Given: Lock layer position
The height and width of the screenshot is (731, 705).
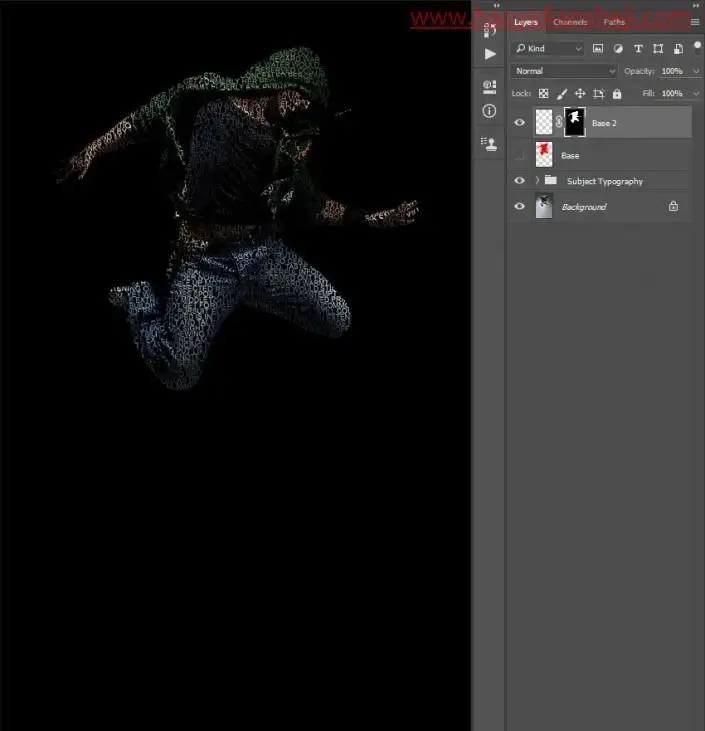Looking at the screenshot, I should point(580,94).
